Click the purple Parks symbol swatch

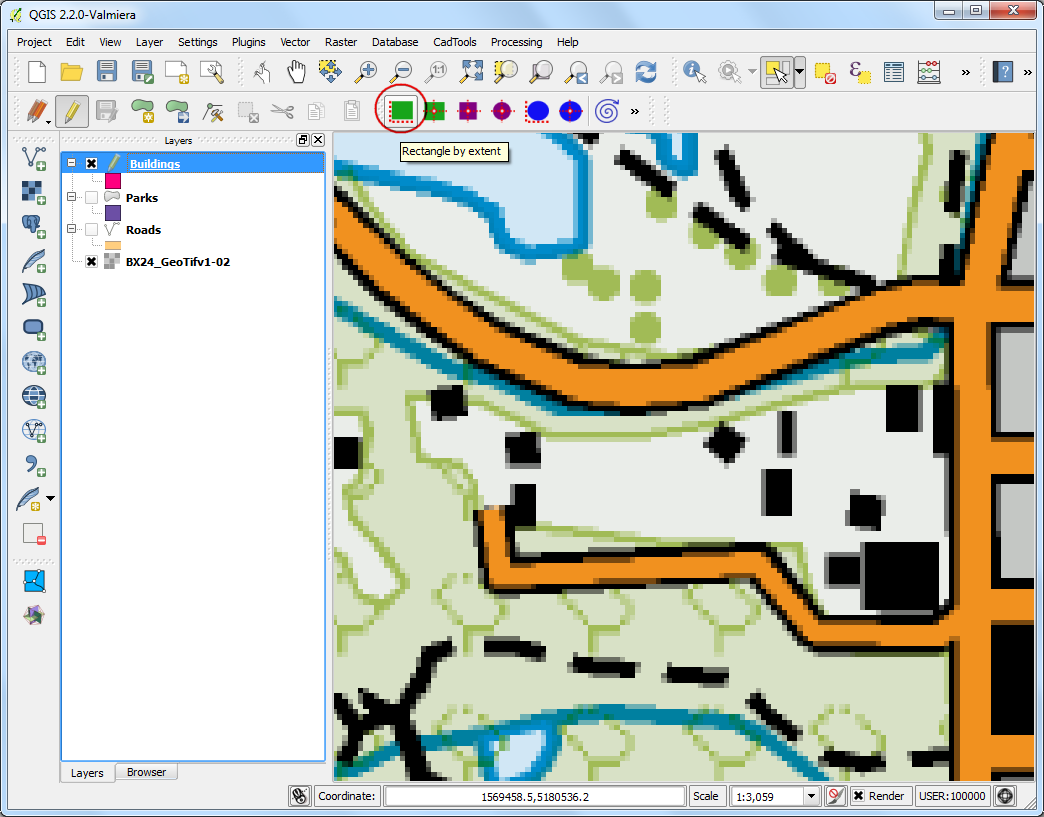(113, 213)
